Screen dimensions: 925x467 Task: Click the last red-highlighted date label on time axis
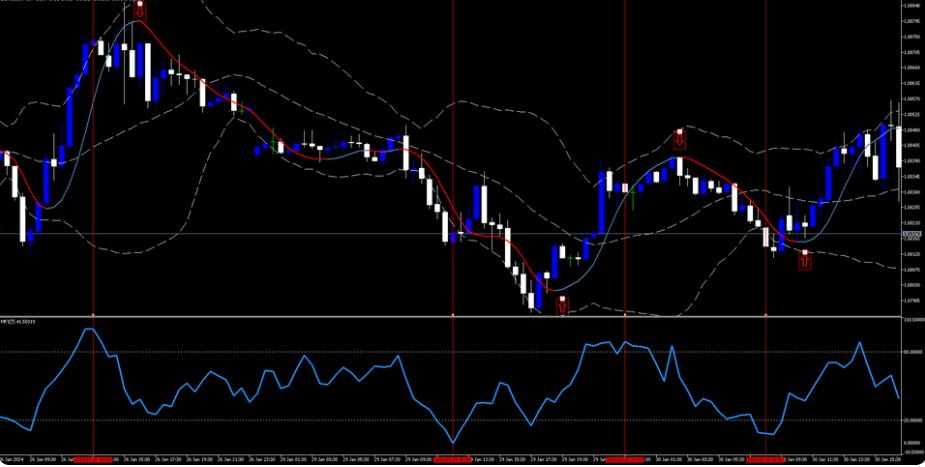click(766, 459)
